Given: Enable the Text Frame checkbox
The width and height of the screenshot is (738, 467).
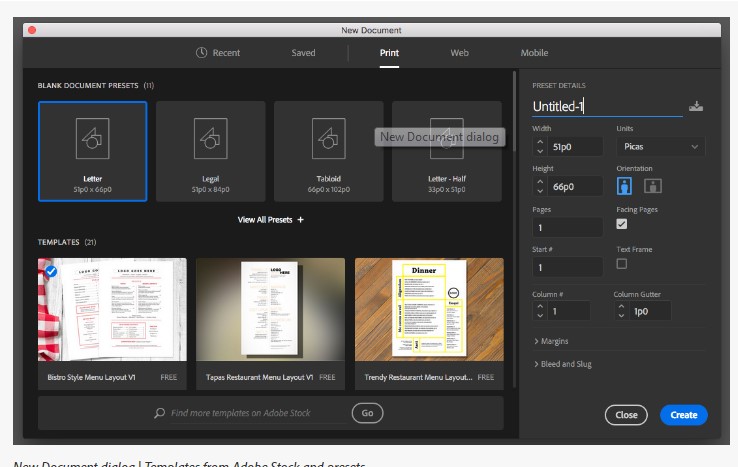Looking at the screenshot, I should click(622, 264).
